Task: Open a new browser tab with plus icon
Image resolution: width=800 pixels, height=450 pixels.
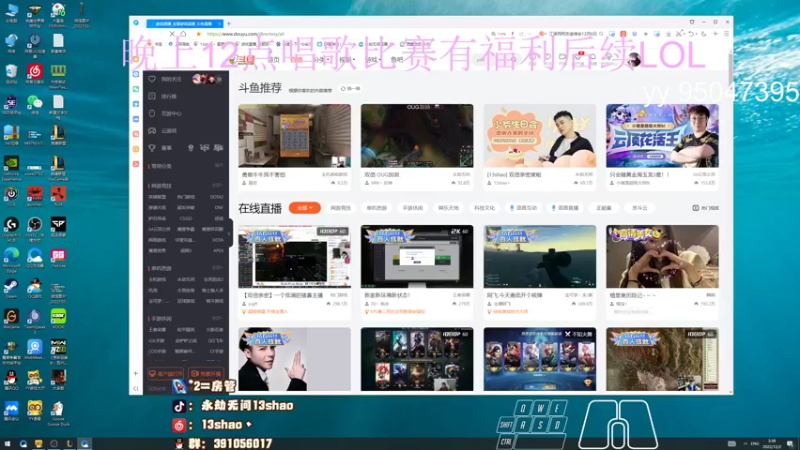Action: pos(229,23)
